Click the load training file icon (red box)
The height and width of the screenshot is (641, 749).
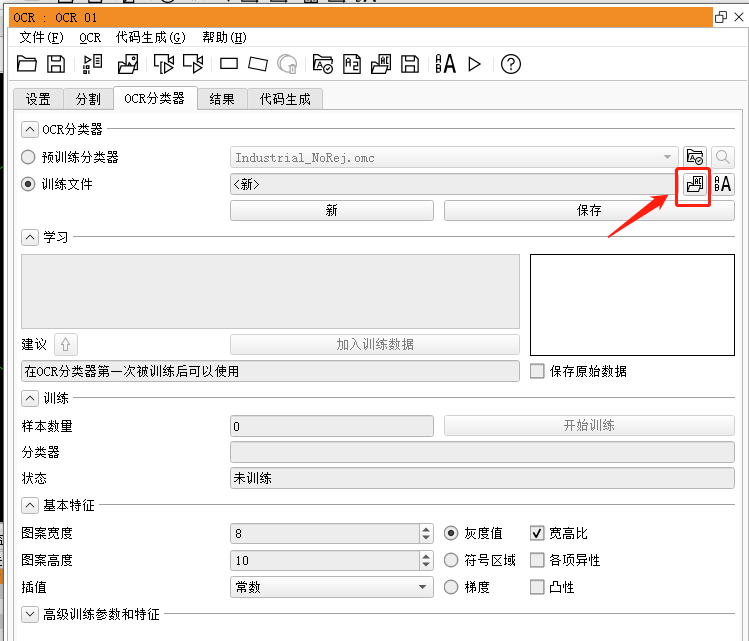pyautogui.click(x=694, y=184)
